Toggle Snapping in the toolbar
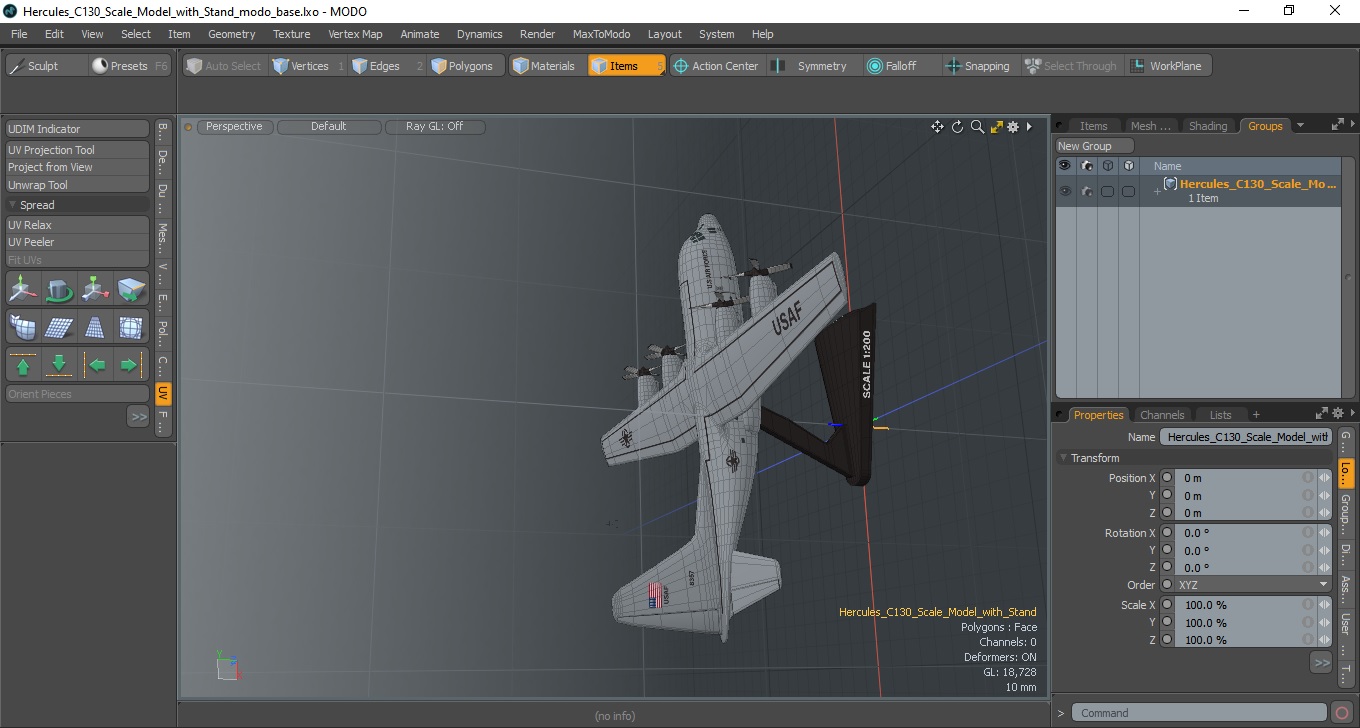This screenshot has height=728, width=1360. 980,66
